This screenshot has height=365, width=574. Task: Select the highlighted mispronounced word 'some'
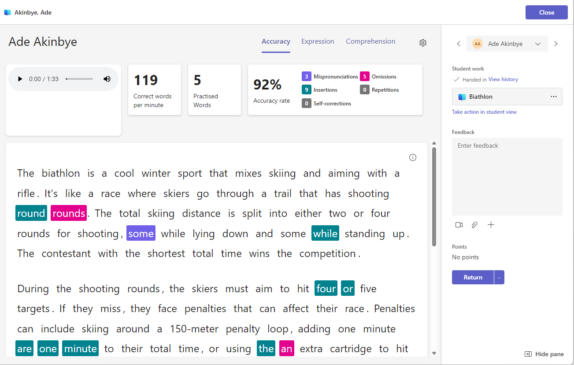pos(141,234)
